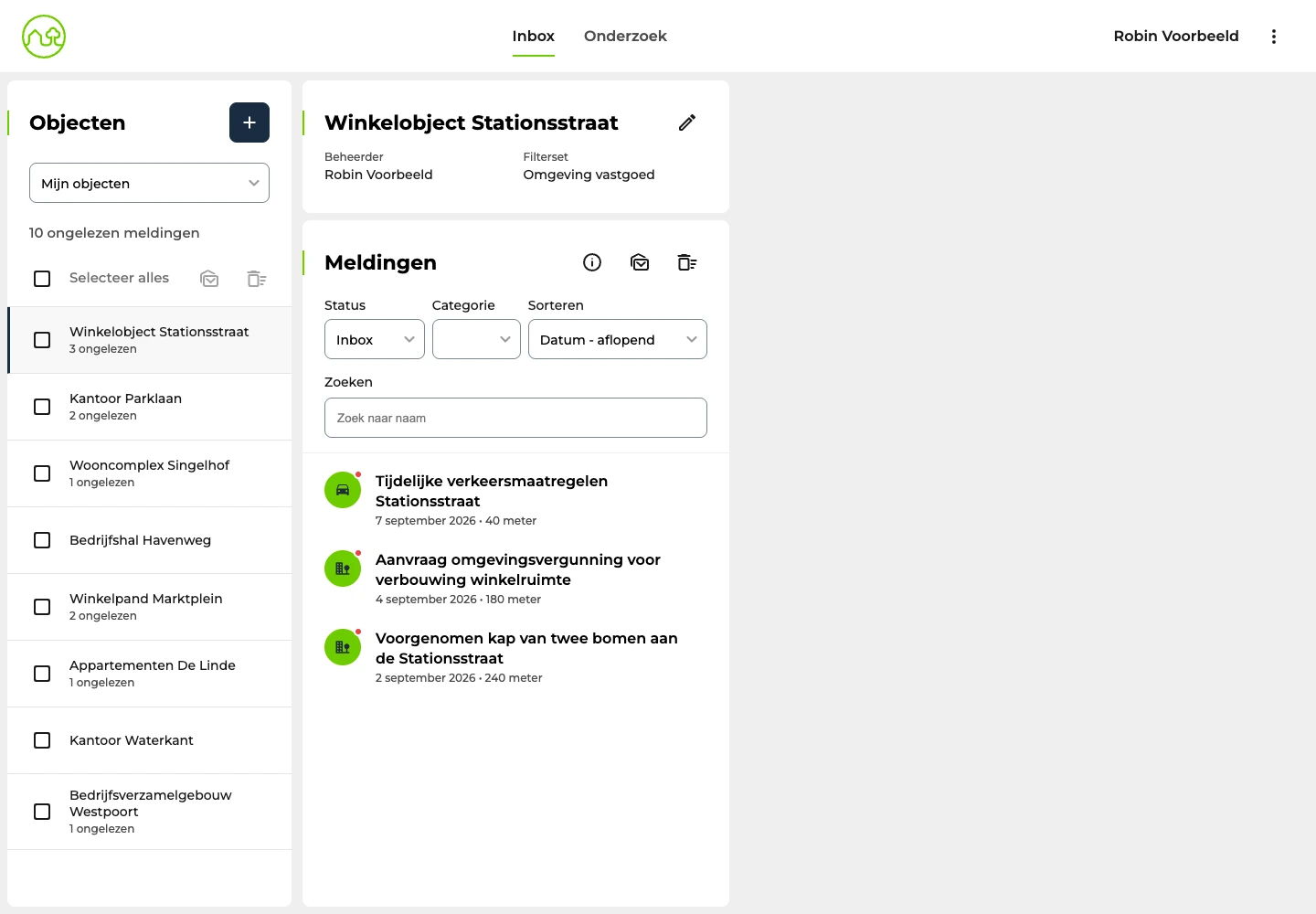Toggle the Selecteer alles checkbox

(42, 278)
